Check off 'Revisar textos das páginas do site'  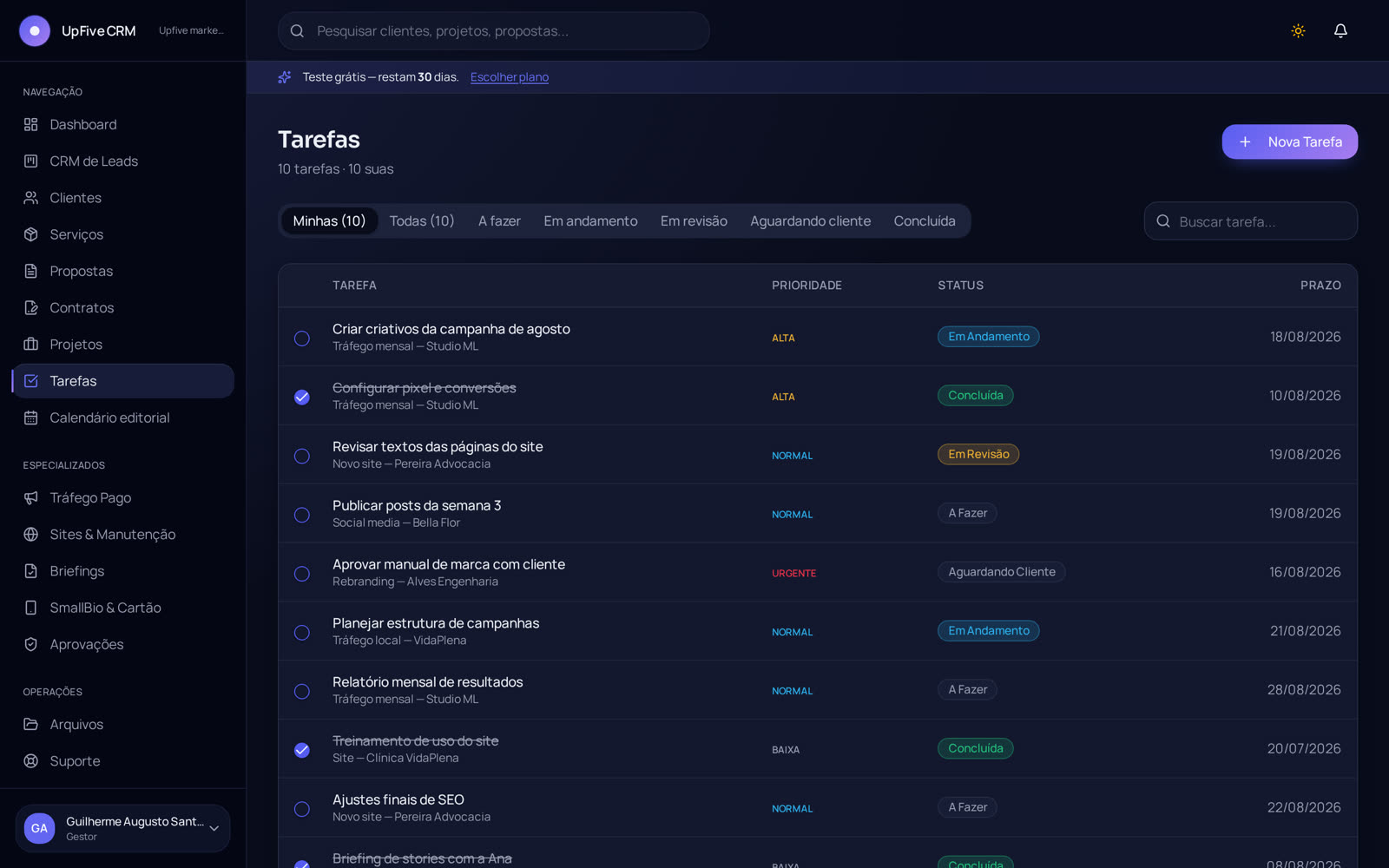[302, 457]
